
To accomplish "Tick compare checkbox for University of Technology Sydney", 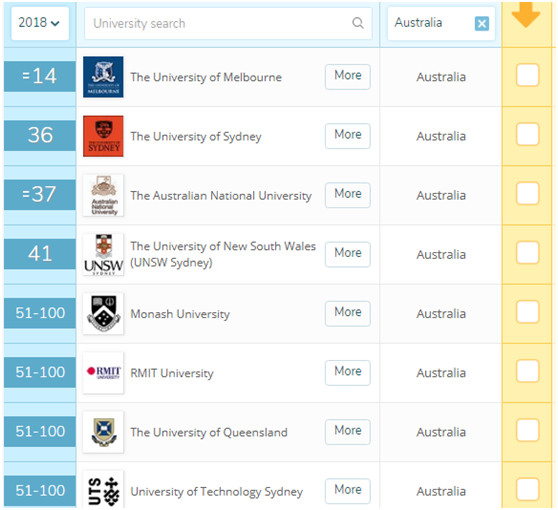I will point(527,489).
